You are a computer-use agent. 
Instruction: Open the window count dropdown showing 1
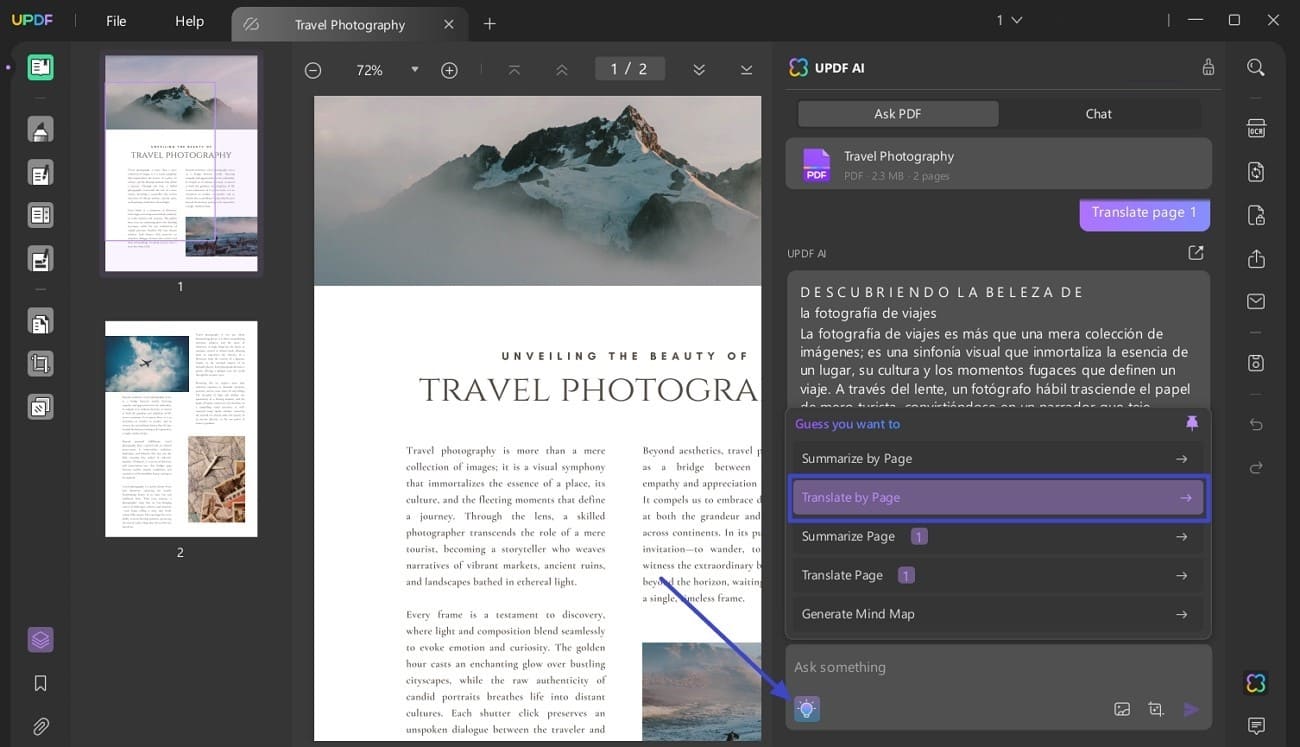click(1009, 20)
